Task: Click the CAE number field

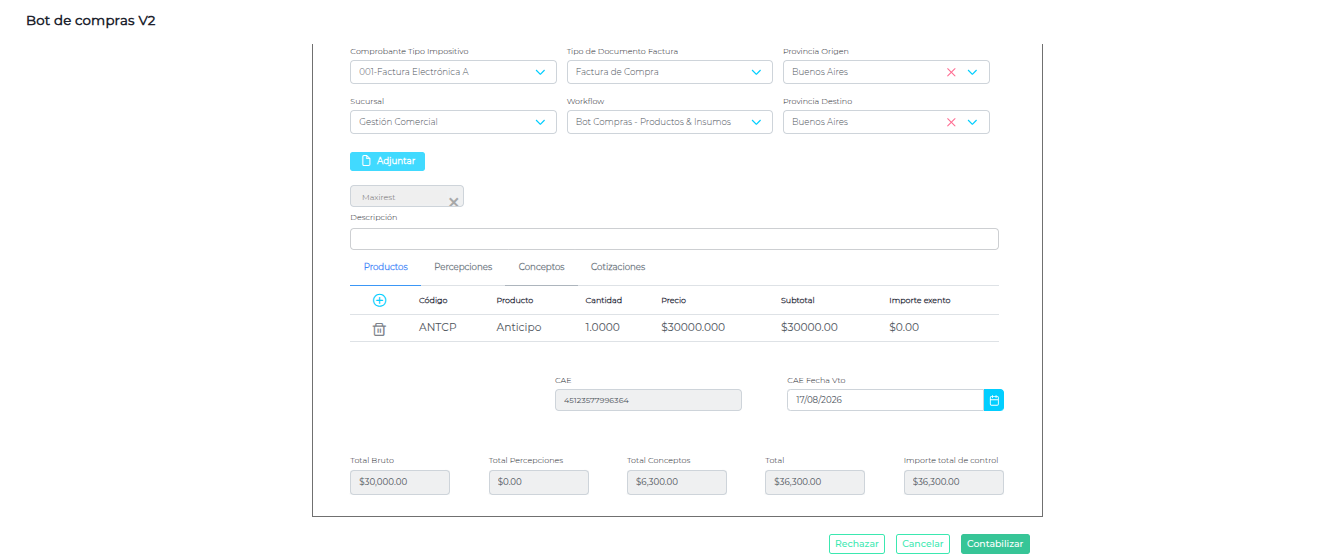Action: pyautogui.click(x=648, y=400)
